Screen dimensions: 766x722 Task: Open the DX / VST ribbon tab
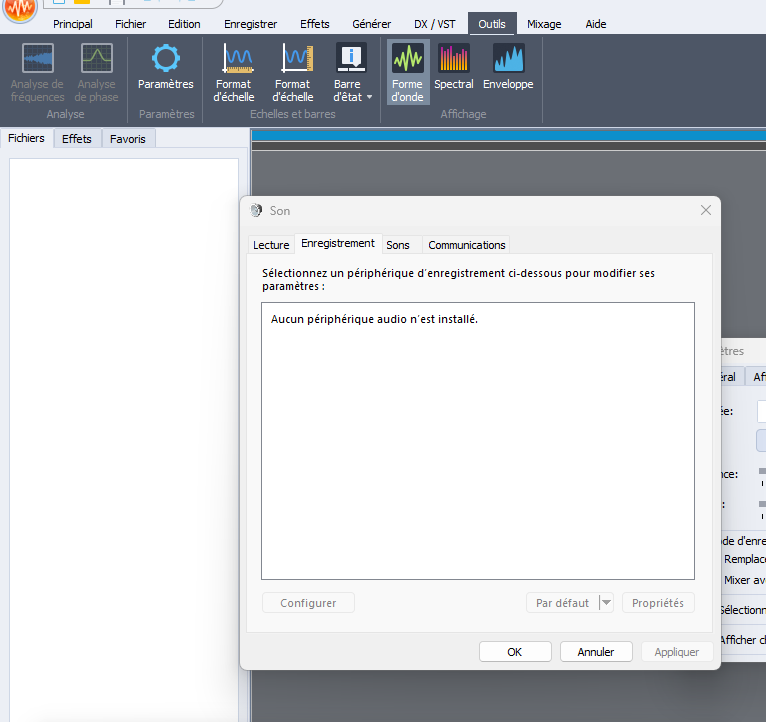(x=434, y=24)
